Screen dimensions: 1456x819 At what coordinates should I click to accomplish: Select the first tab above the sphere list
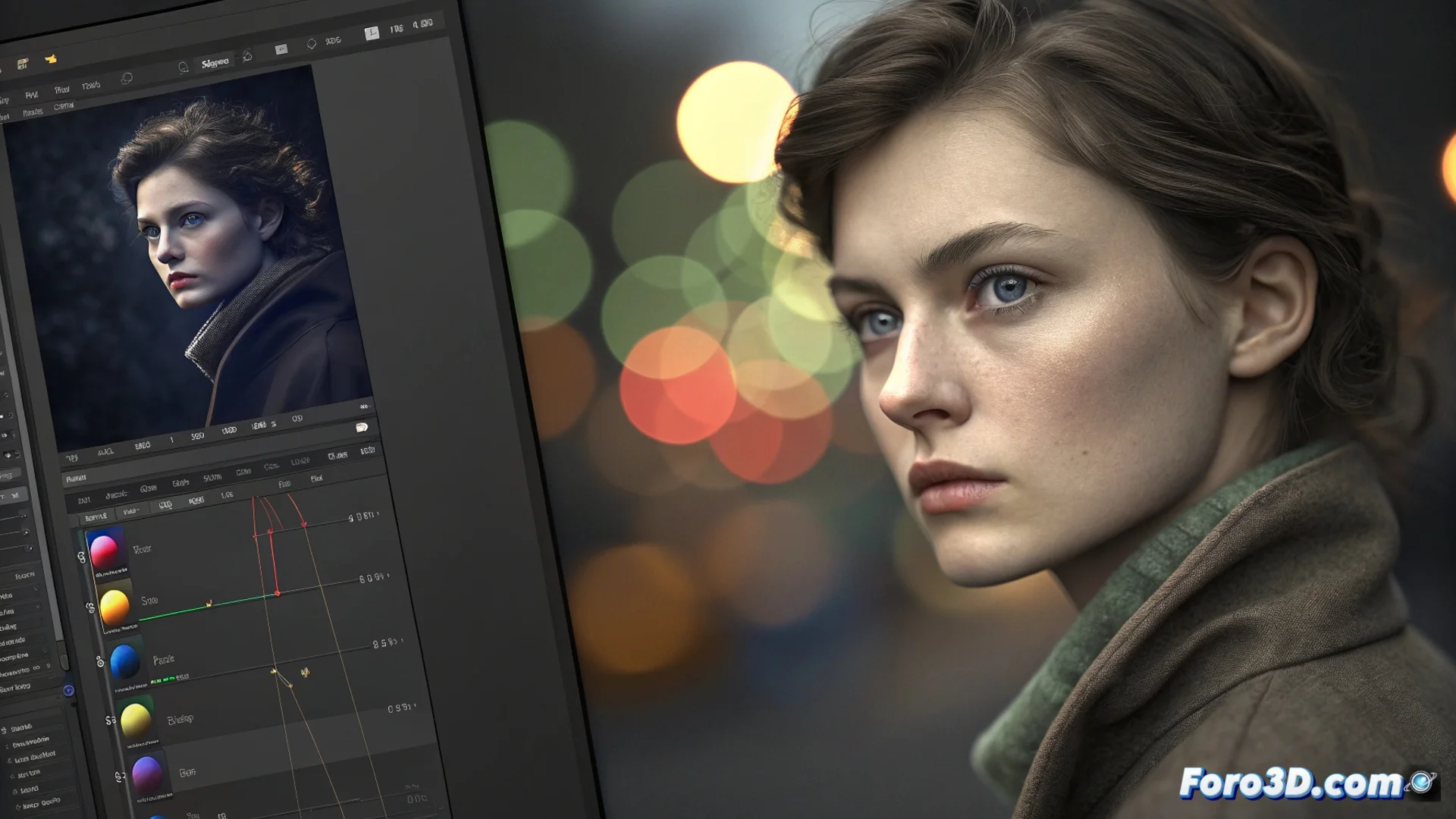click(96, 517)
